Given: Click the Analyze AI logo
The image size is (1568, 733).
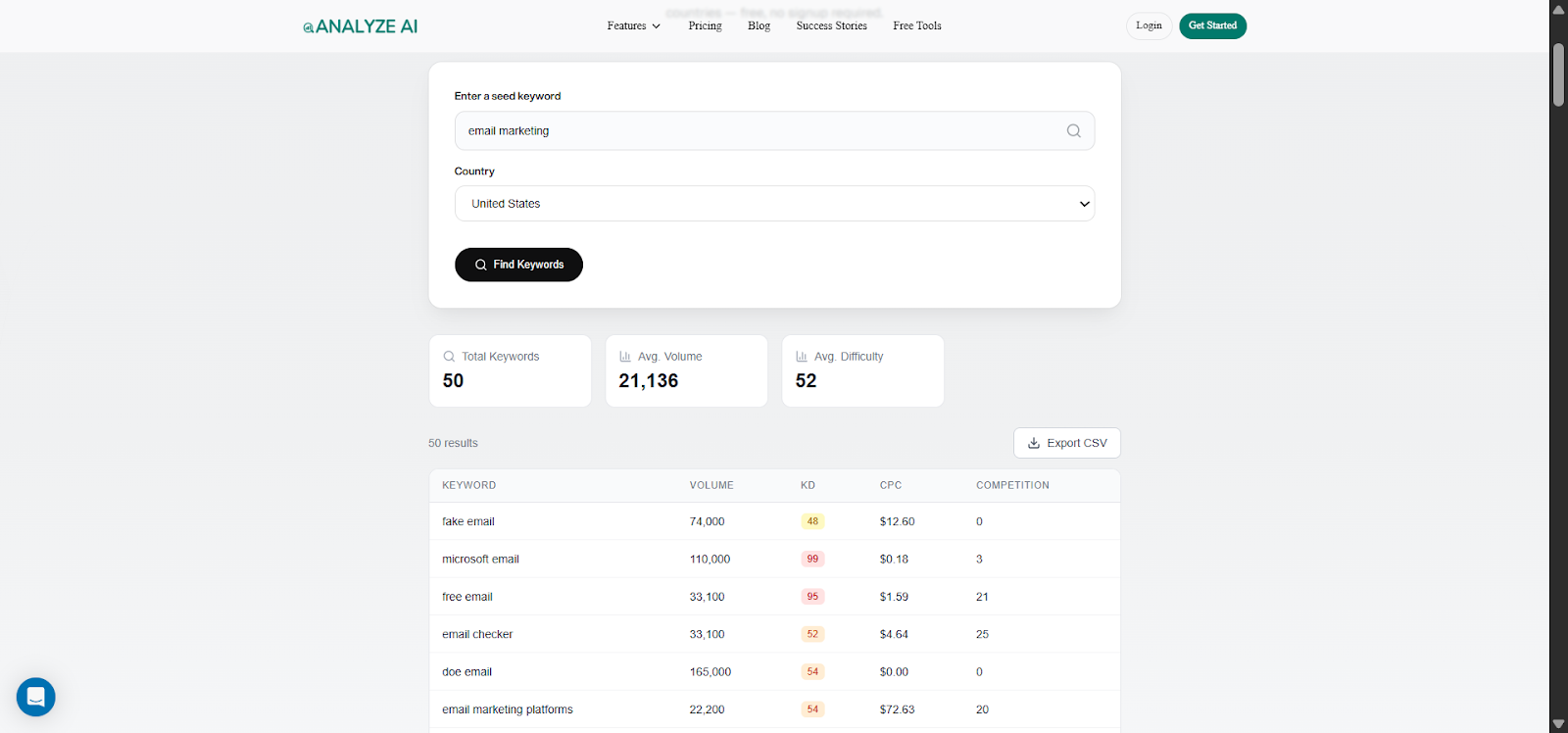Looking at the screenshot, I should tap(361, 26).
